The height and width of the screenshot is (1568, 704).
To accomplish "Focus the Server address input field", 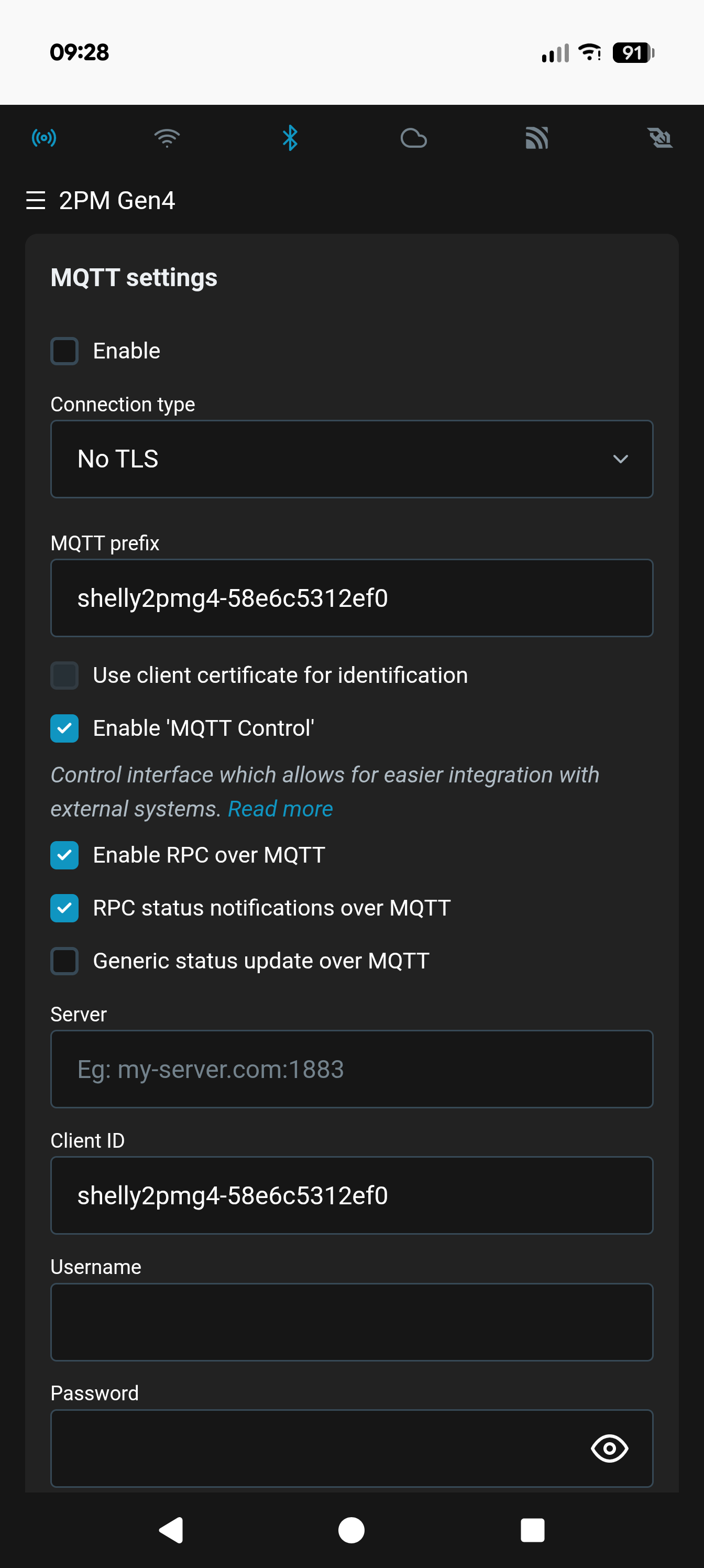I will 351,1069.
